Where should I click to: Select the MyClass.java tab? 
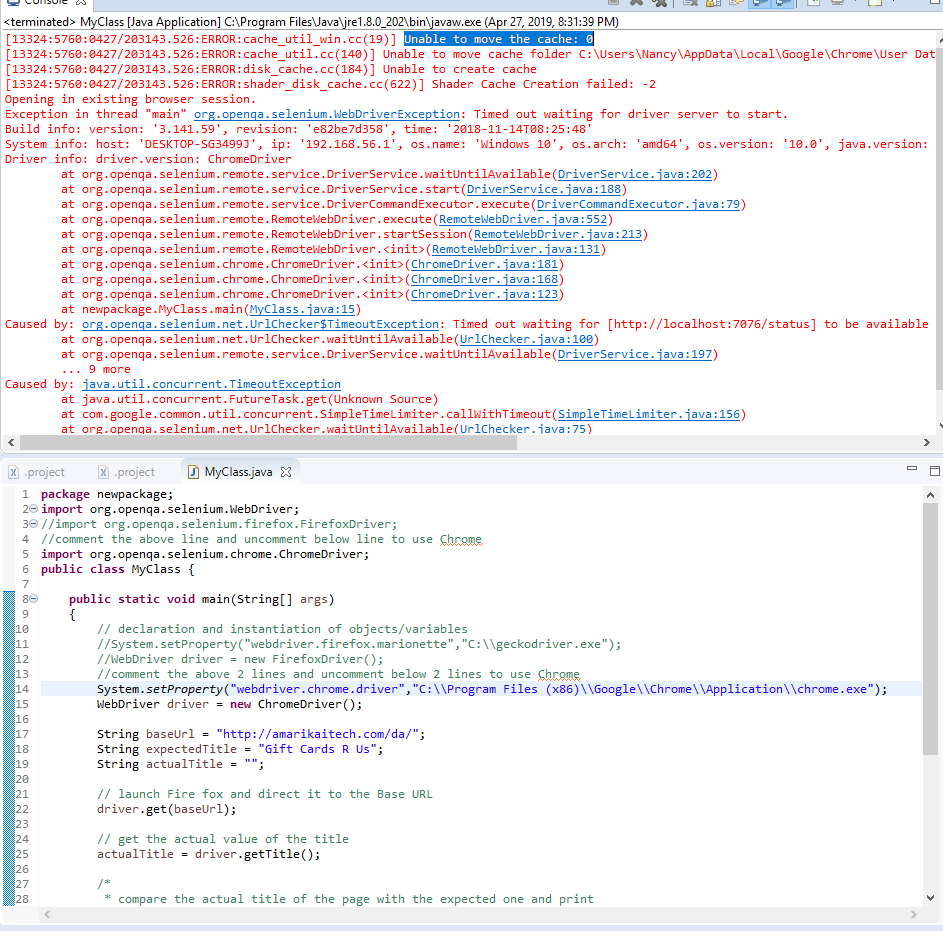click(x=239, y=472)
